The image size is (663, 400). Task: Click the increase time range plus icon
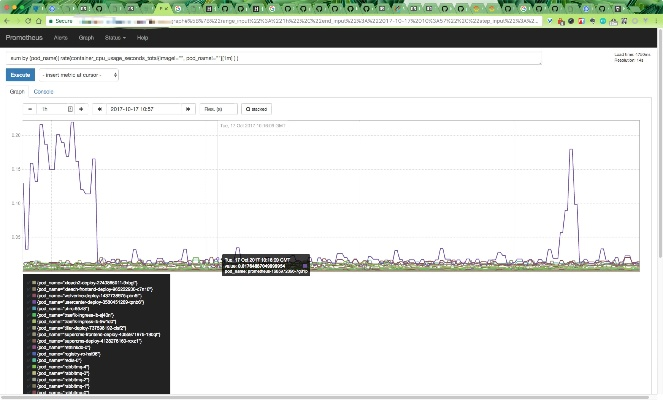(82, 108)
